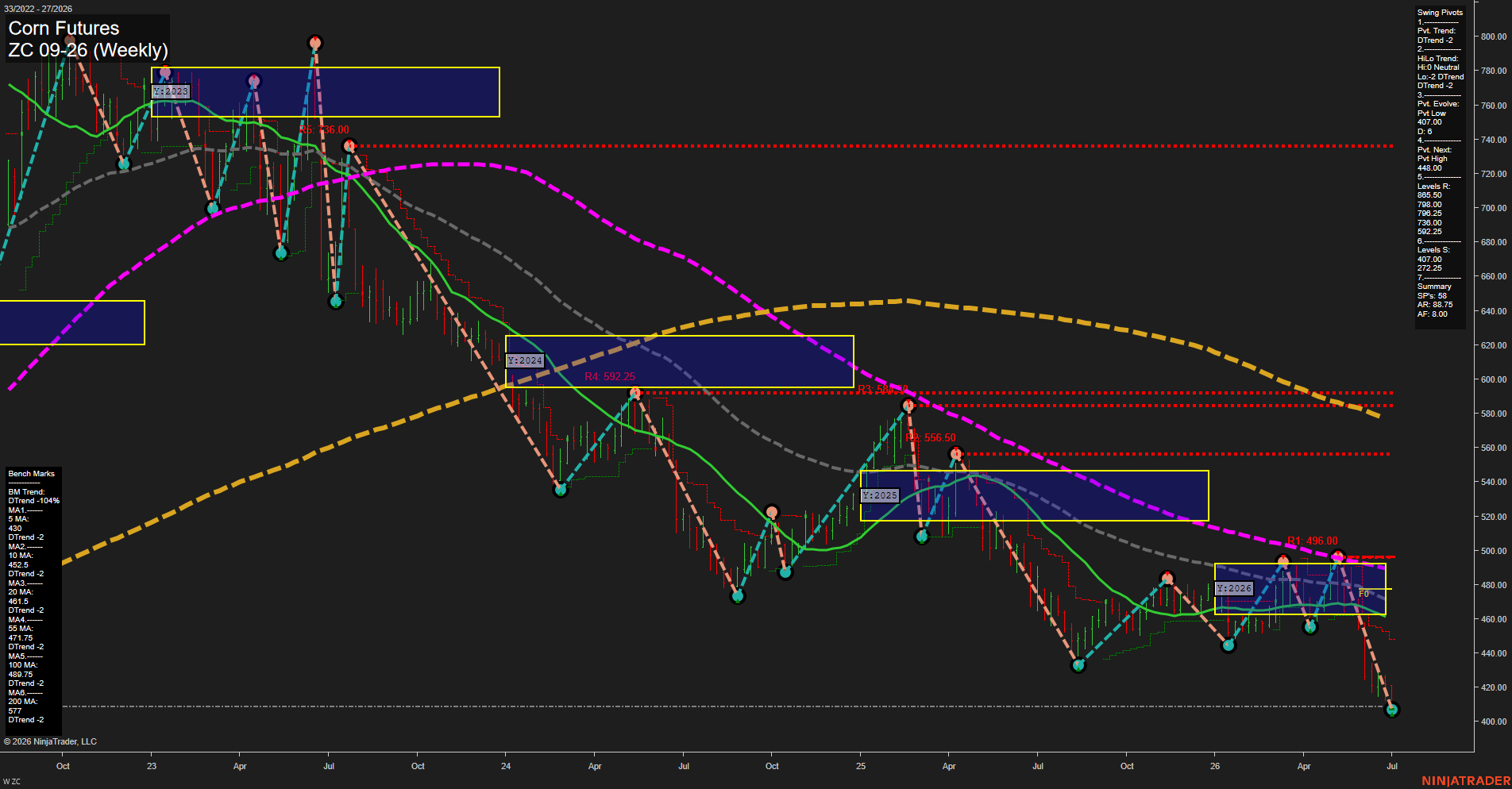Click the 740.00 price axis label
Image resolution: width=1512 pixels, height=789 pixels.
tap(1494, 140)
